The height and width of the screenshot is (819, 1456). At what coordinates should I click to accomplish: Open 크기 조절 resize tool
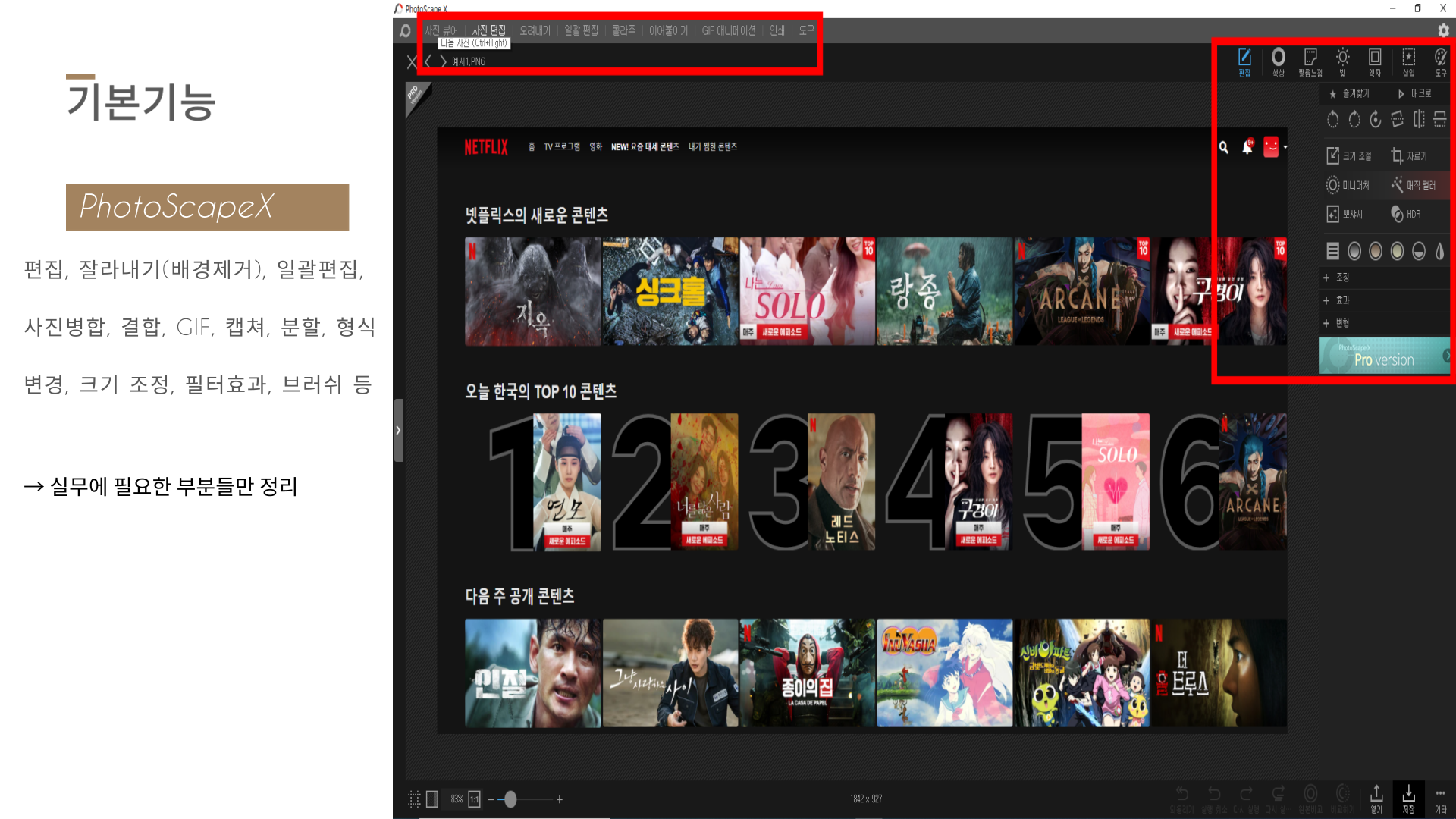[x=1348, y=155]
